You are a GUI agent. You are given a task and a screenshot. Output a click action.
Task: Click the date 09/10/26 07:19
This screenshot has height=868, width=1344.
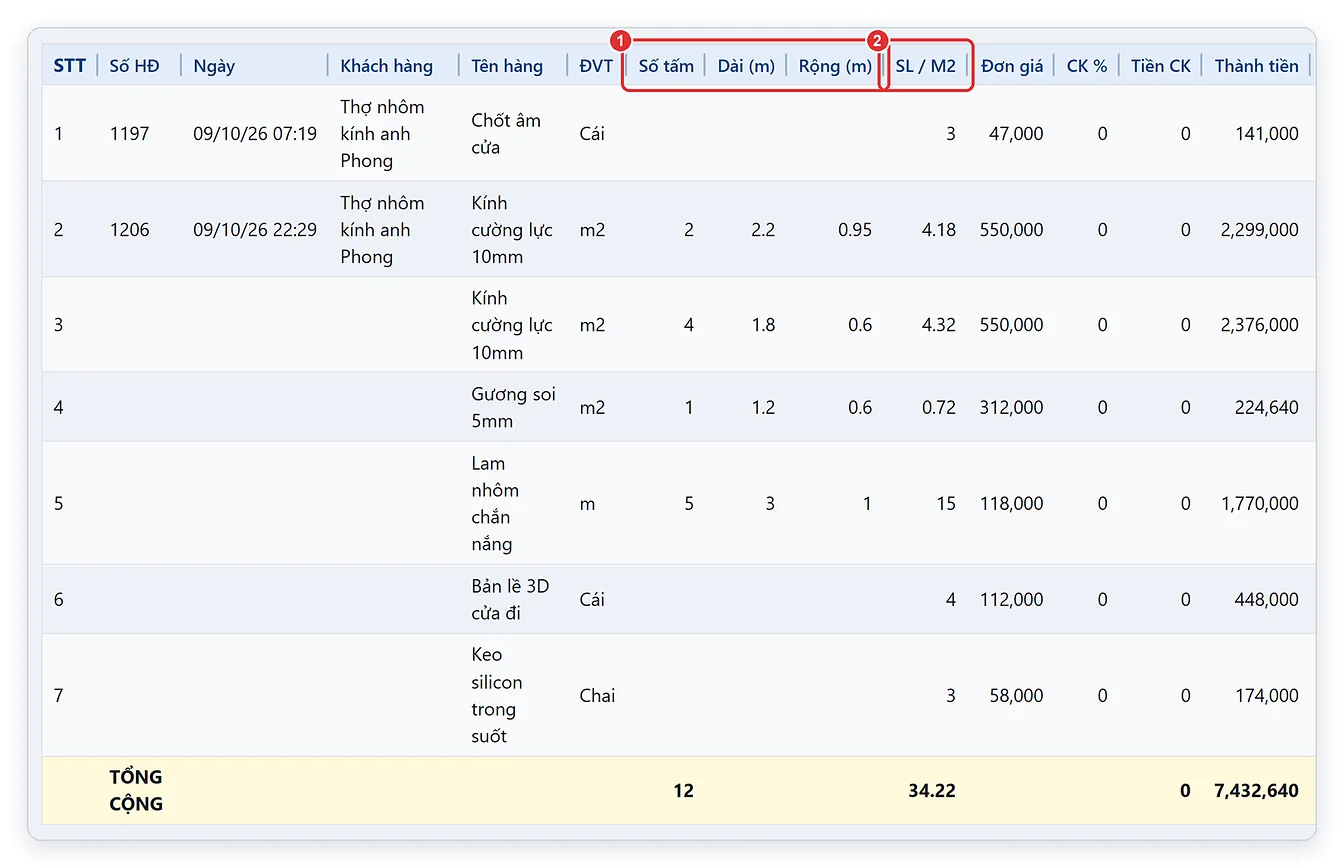pos(255,133)
